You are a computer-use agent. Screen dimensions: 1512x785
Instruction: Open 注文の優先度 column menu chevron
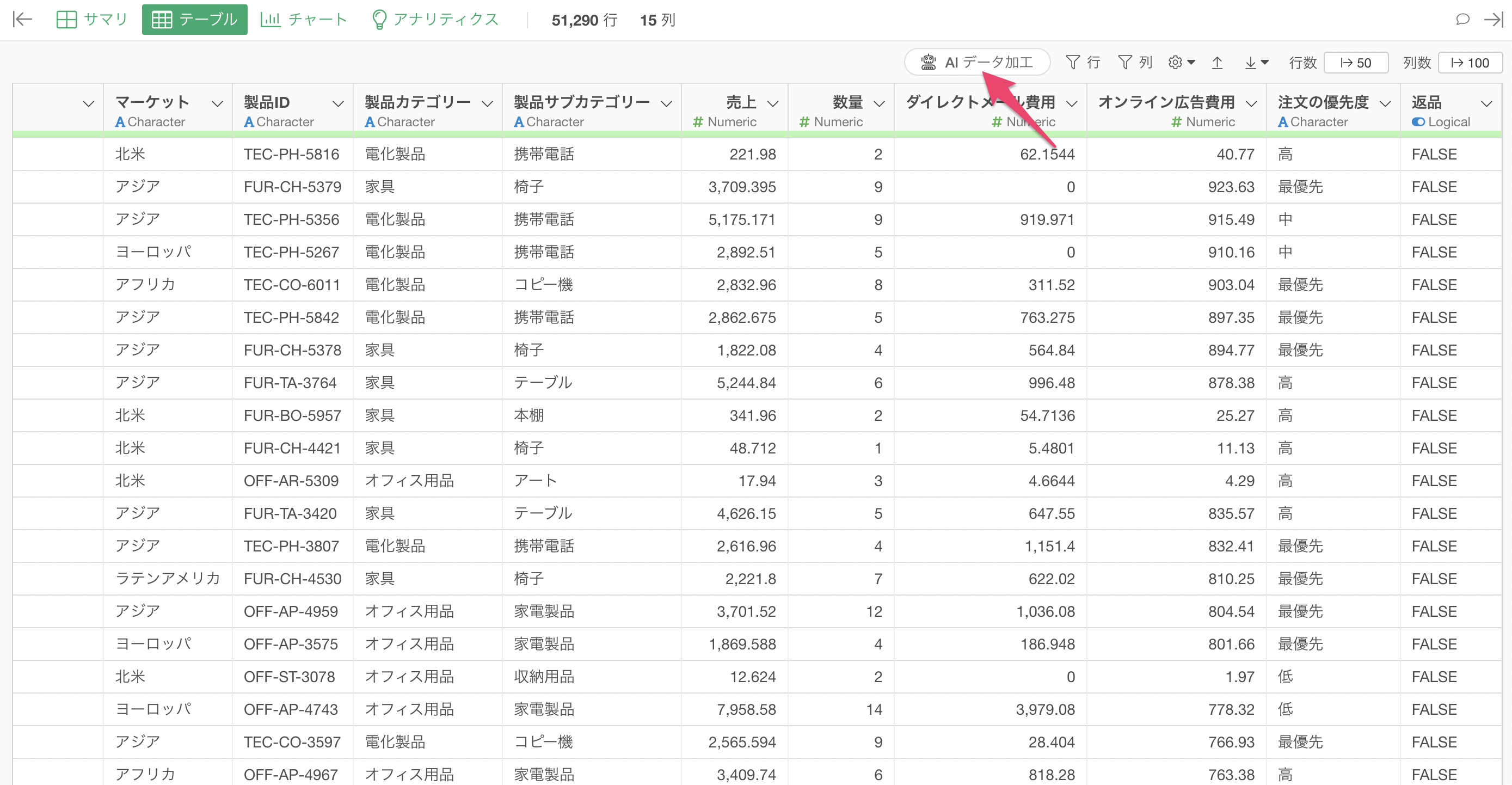coord(1385,104)
